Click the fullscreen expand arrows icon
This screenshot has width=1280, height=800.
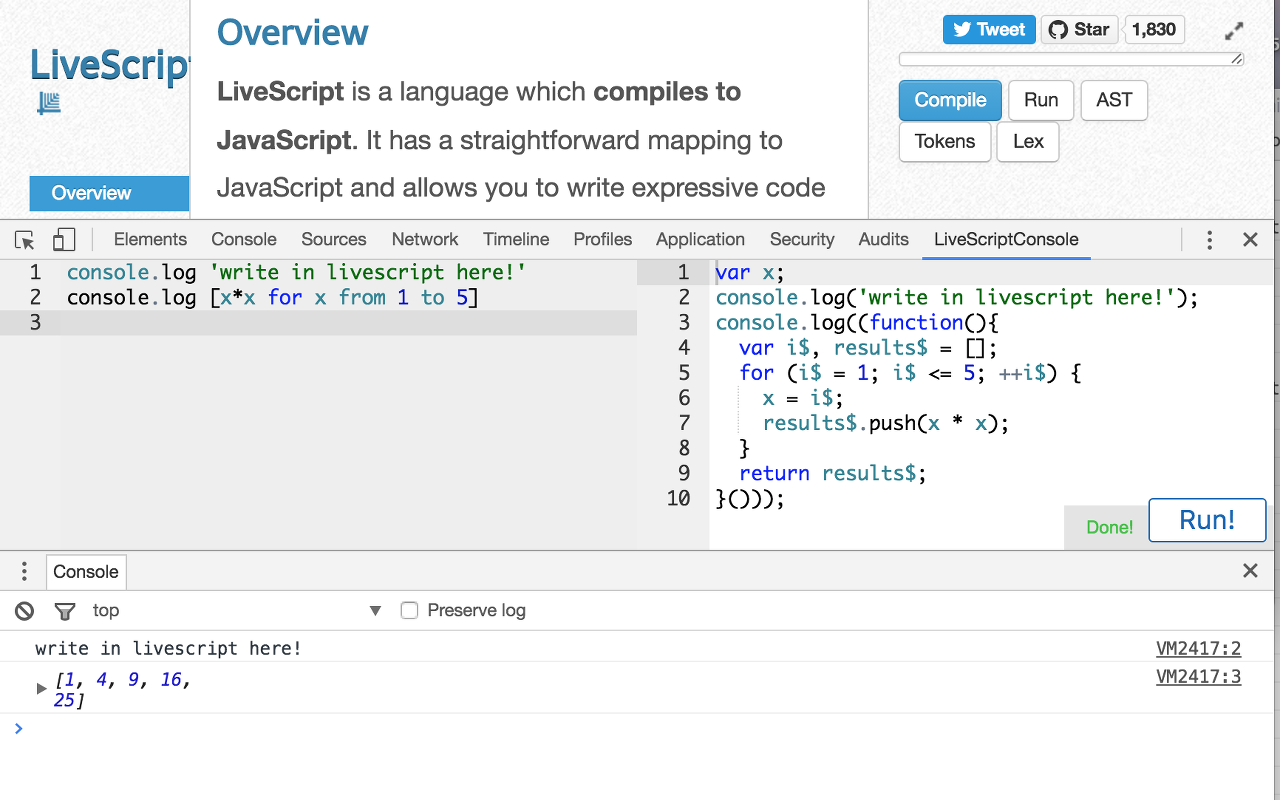1235,31
